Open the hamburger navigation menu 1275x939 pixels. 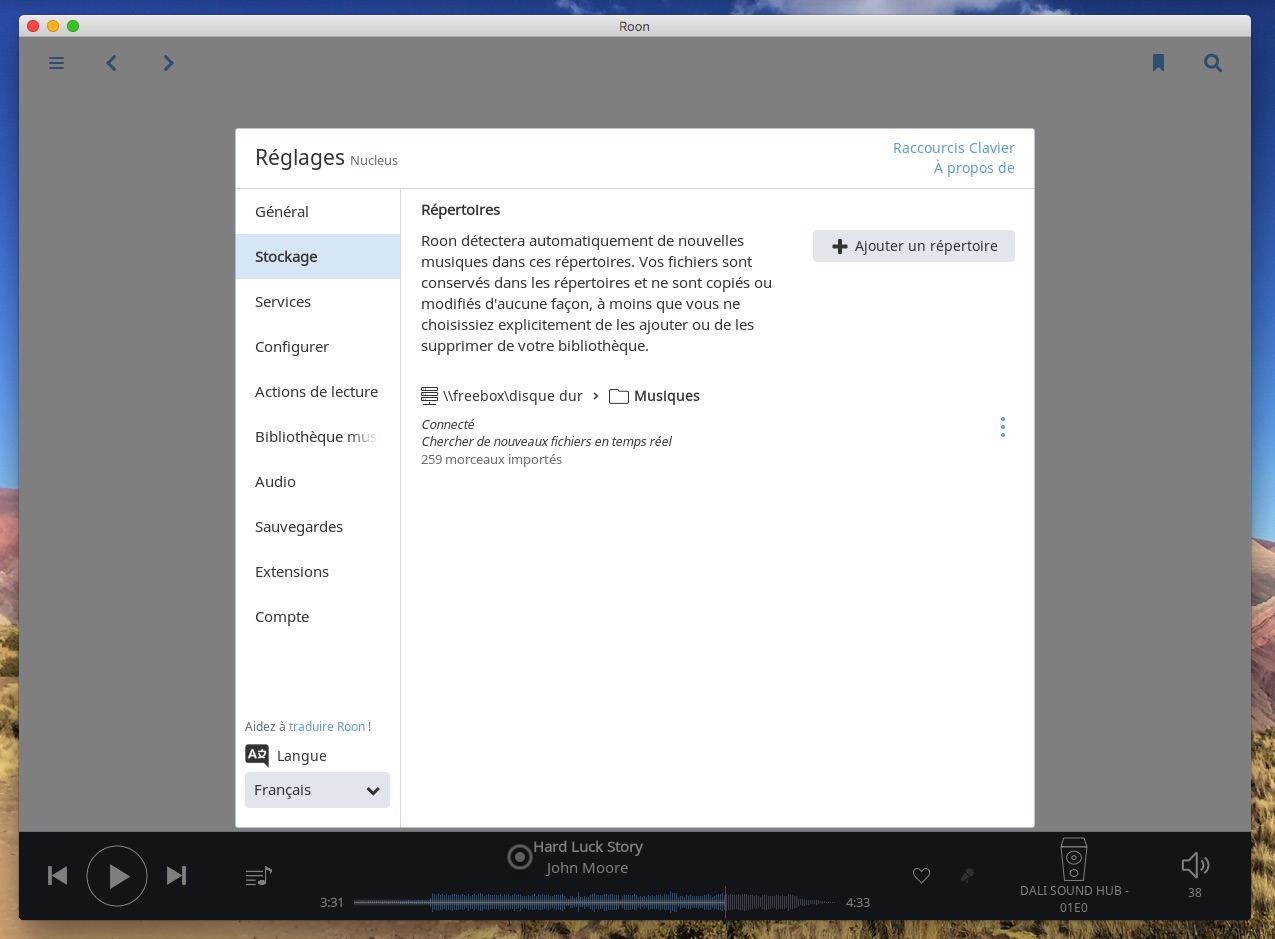[x=57, y=63]
